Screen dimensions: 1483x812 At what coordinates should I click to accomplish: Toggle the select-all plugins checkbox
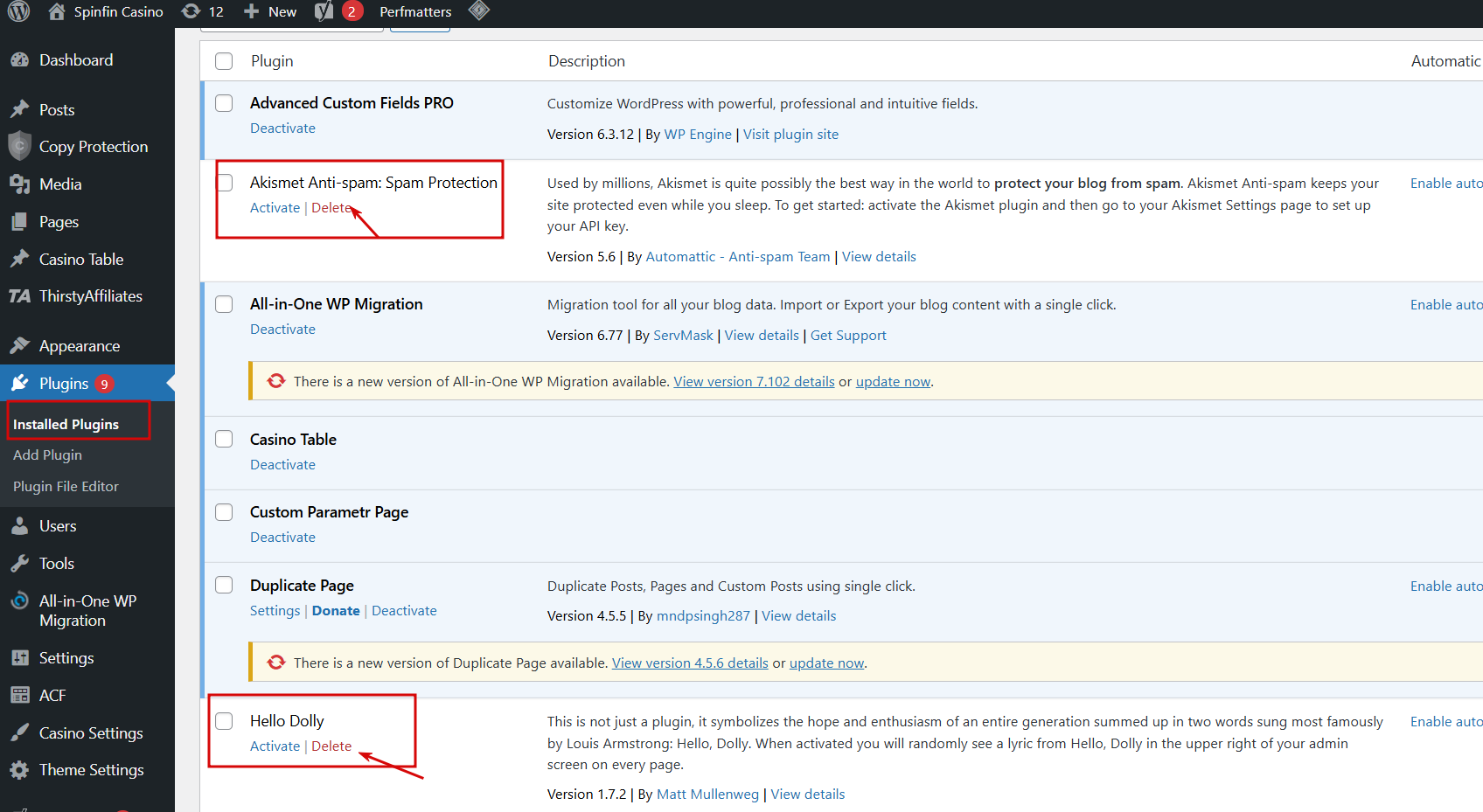[224, 61]
